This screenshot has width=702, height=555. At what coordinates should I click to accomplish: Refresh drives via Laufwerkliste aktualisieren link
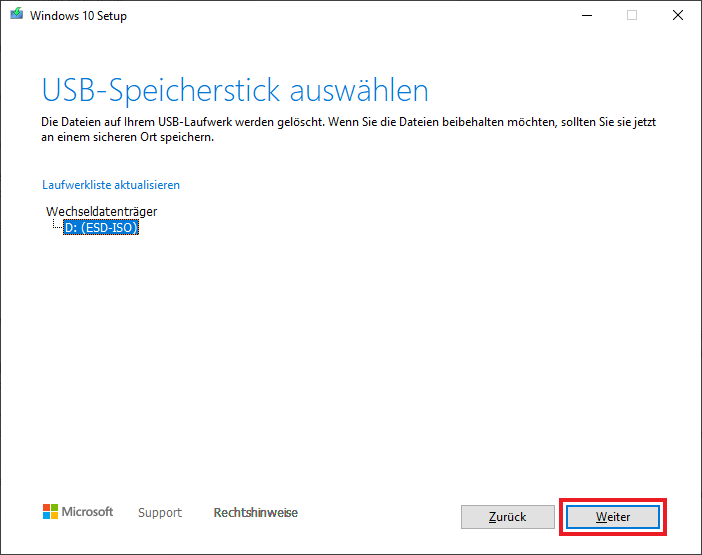(111, 185)
